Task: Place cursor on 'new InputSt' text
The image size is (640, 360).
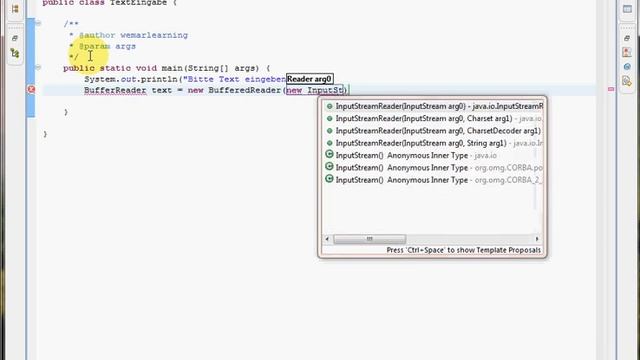Action: 315,90
